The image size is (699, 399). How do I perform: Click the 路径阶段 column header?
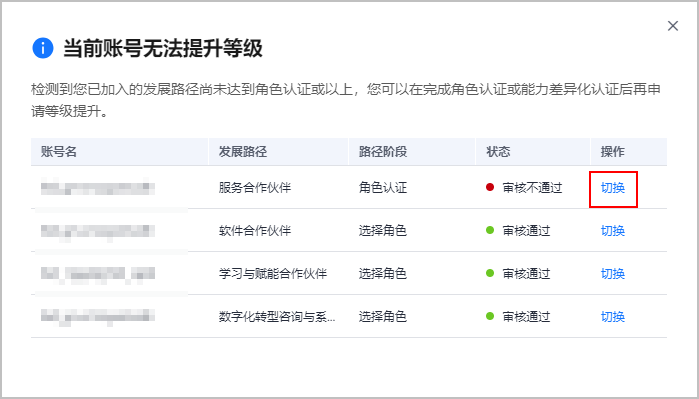383,152
